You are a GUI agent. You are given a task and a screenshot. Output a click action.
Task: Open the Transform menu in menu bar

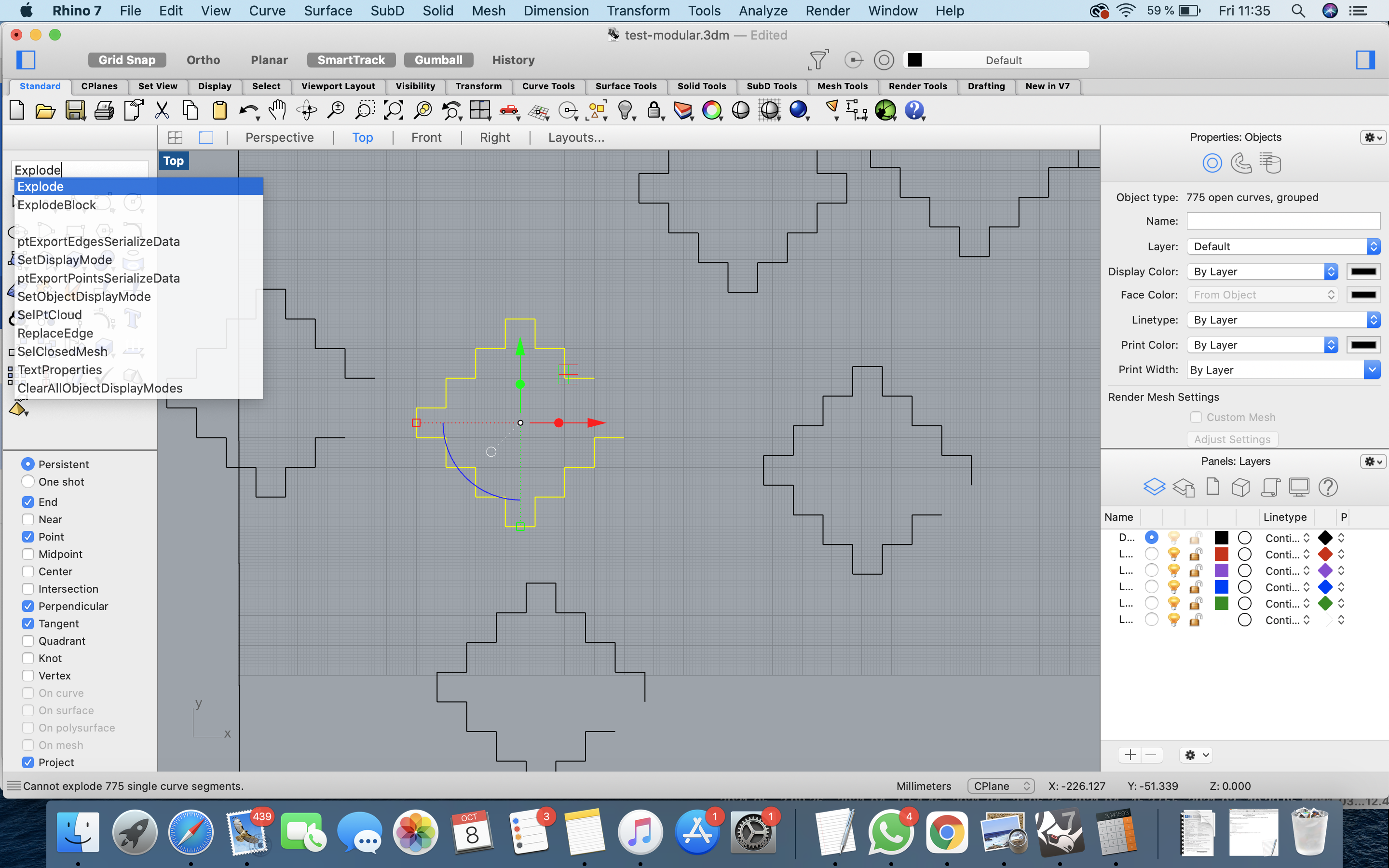pyautogui.click(x=638, y=10)
